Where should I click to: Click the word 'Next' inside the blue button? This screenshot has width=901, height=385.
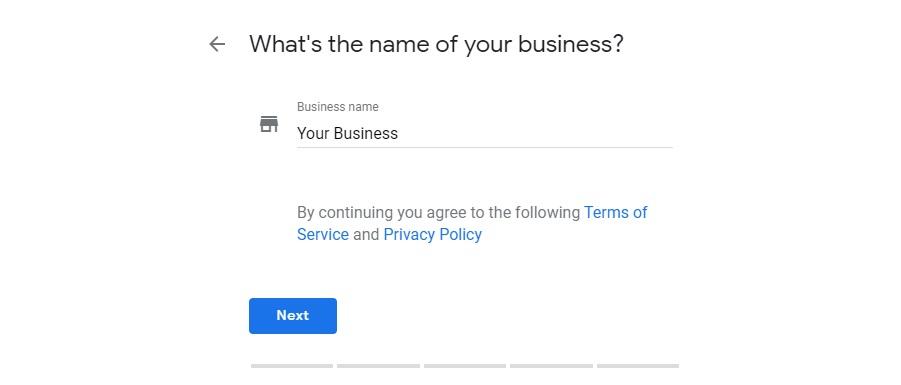tap(292, 315)
